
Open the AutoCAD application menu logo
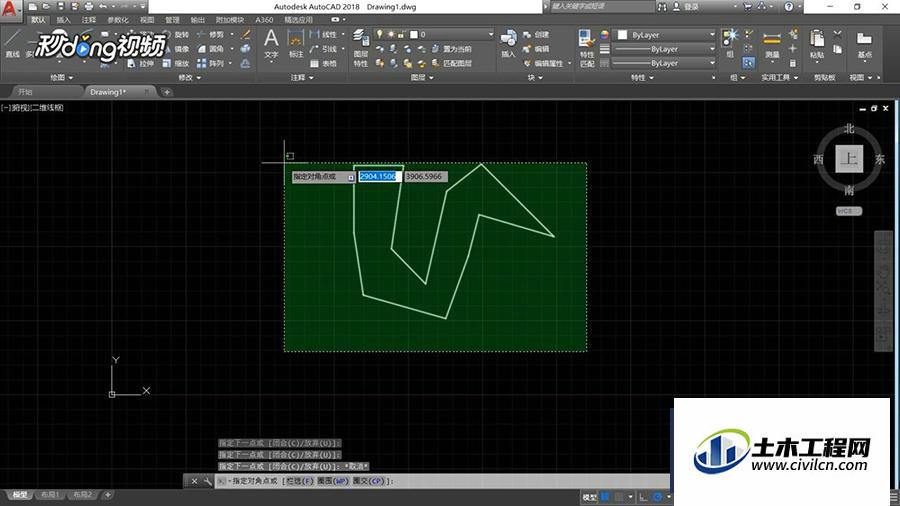(x=10, y=8)
